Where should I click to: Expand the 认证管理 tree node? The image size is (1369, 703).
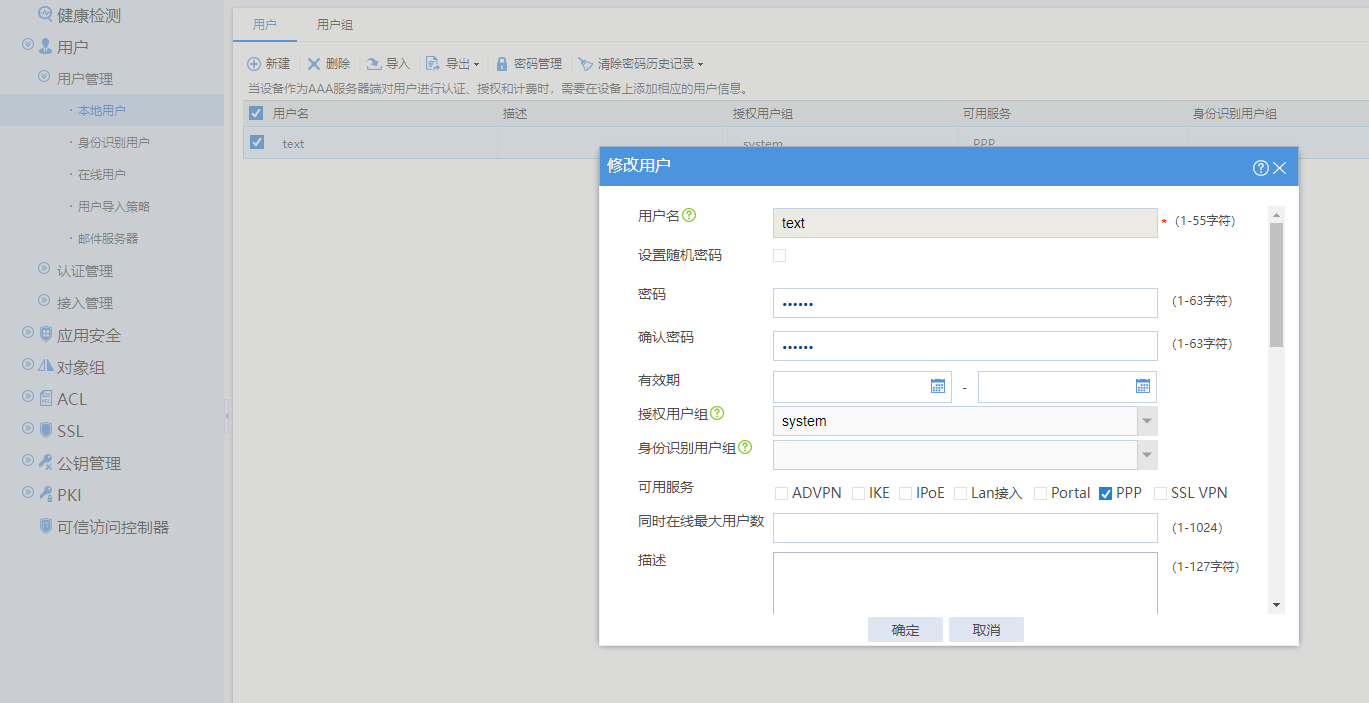(44, 268)
